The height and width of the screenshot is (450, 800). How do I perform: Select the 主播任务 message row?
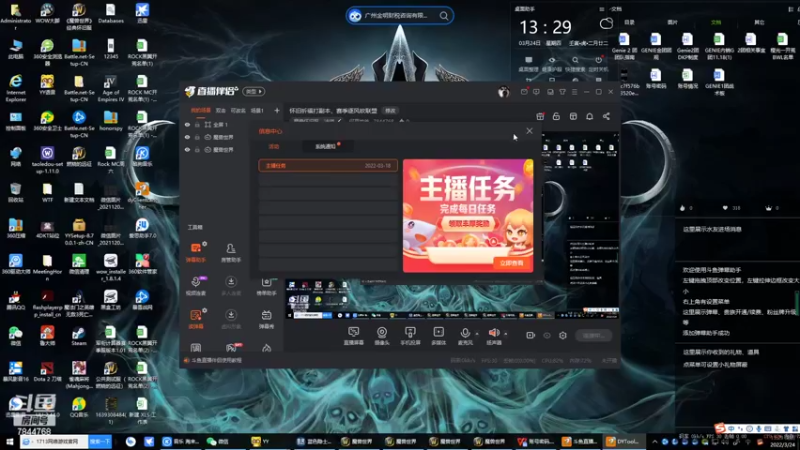coord(328,166)
